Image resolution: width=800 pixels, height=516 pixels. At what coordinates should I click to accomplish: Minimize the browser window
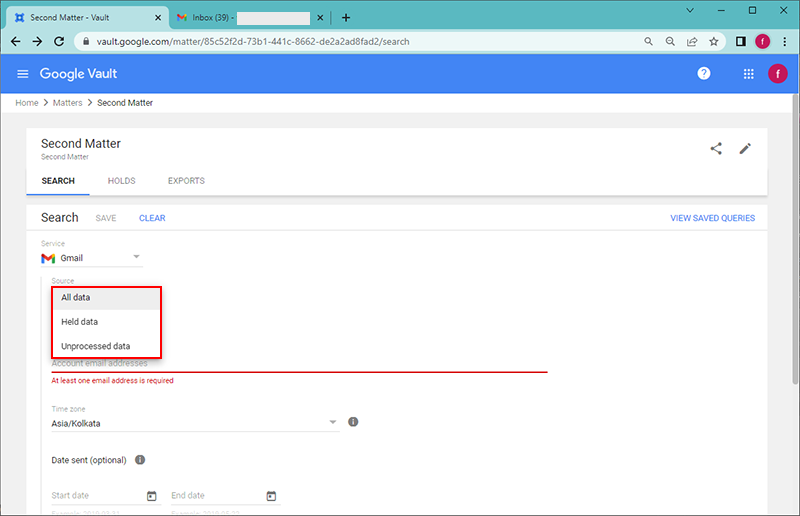721,10
